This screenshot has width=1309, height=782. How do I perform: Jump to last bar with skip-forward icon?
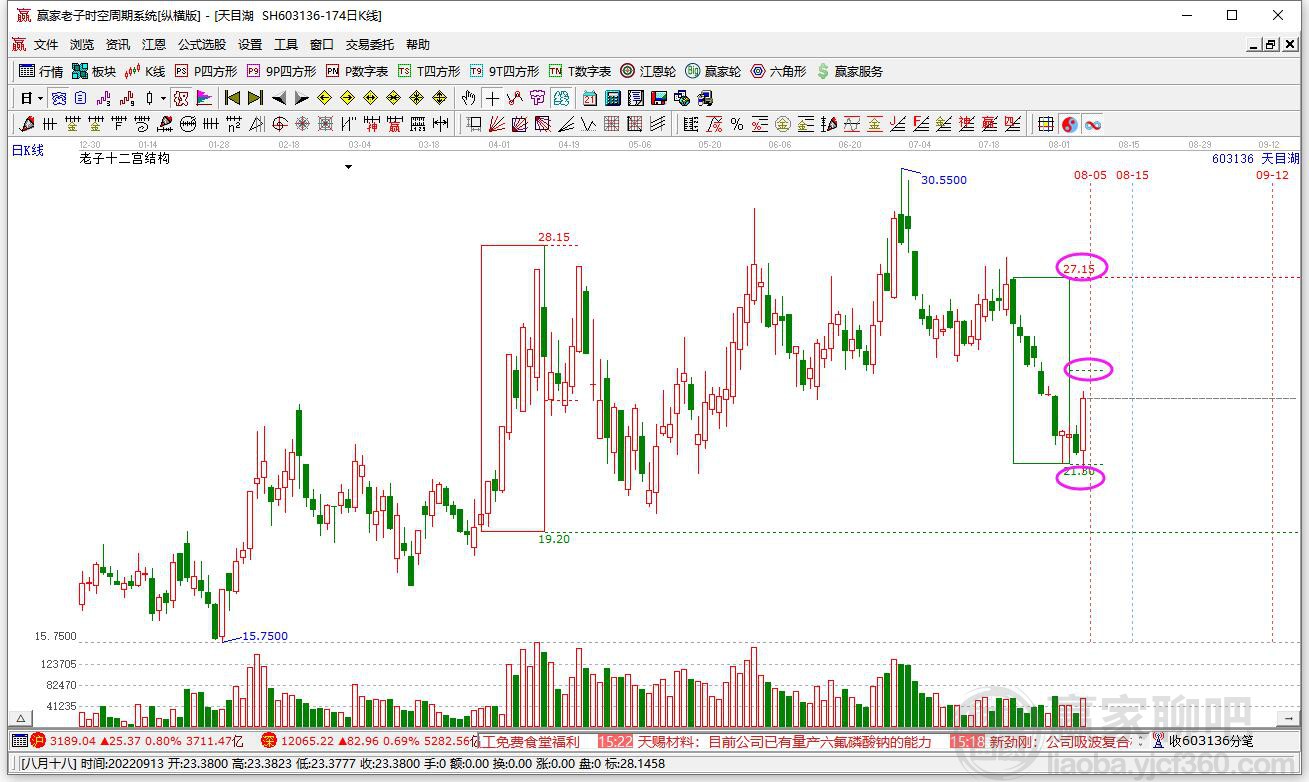[x=255, y=98]
